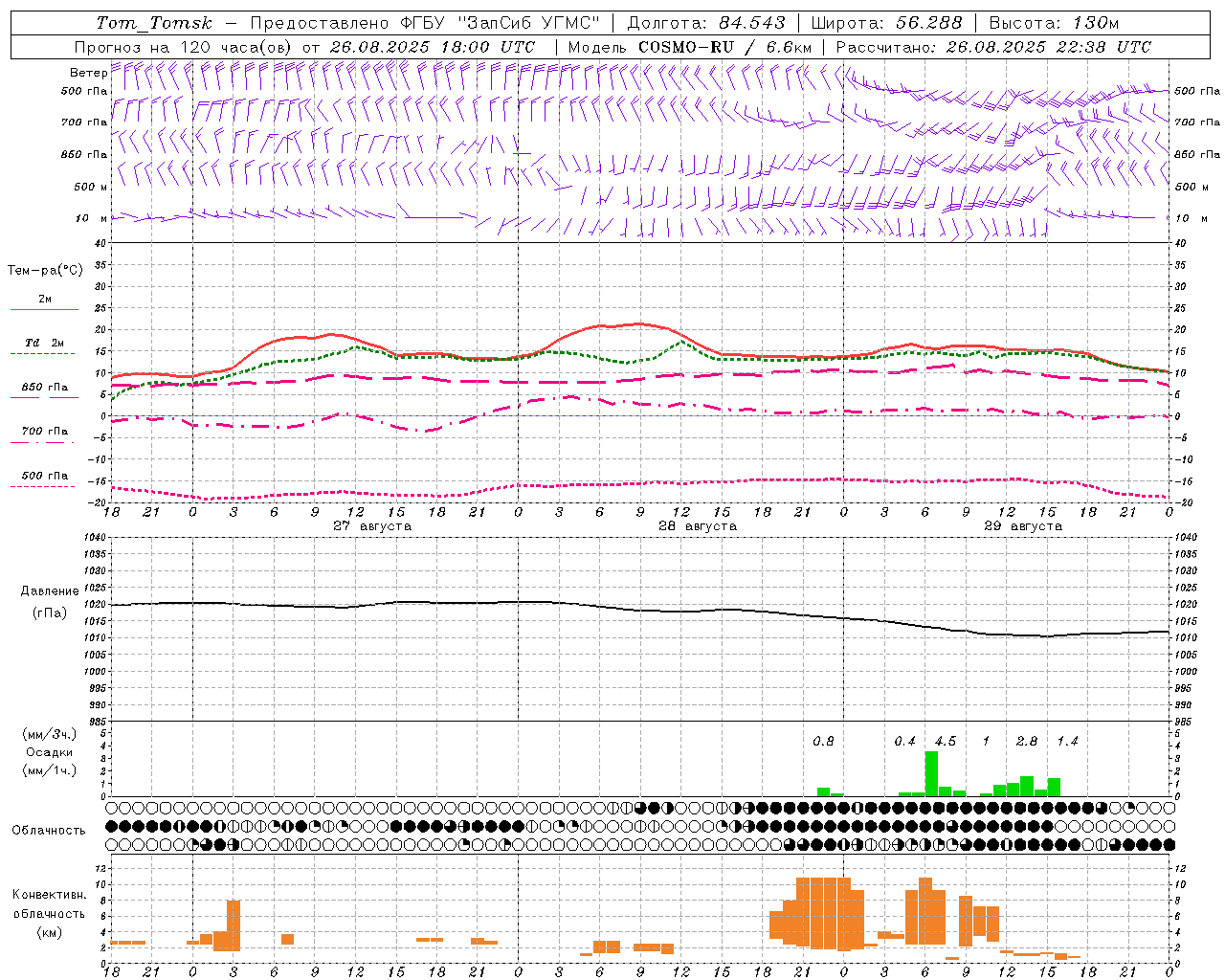Click the '29 августа' date label
The height and width of the screenshot is (980, 1225).
pos(1023,526)
